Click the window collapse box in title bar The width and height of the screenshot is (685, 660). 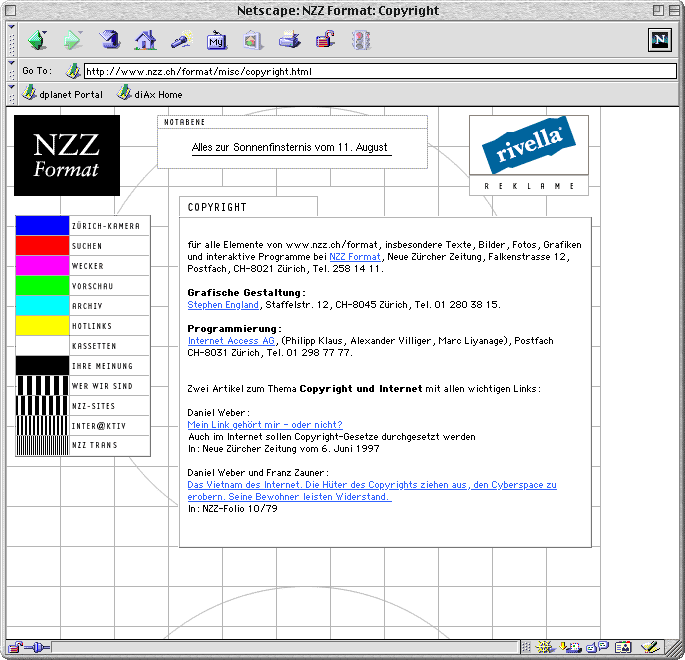[674, 10]
